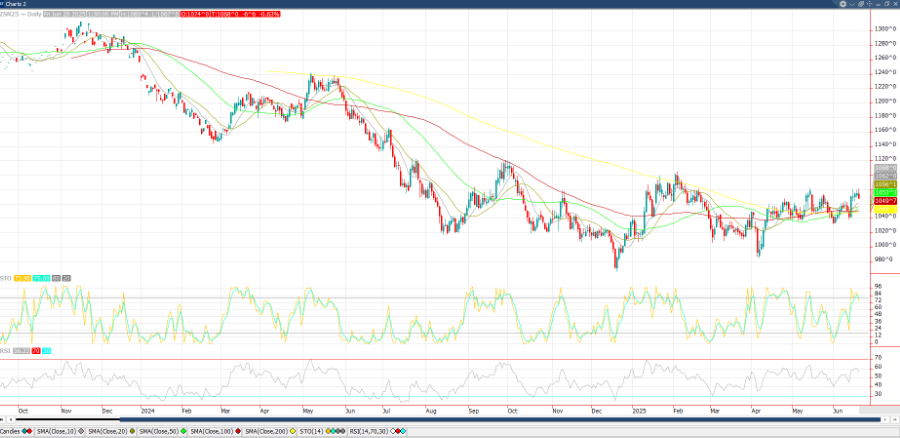Click the SMA(Close,10) indicator label

pyautogui.click(x=57, y=431)
